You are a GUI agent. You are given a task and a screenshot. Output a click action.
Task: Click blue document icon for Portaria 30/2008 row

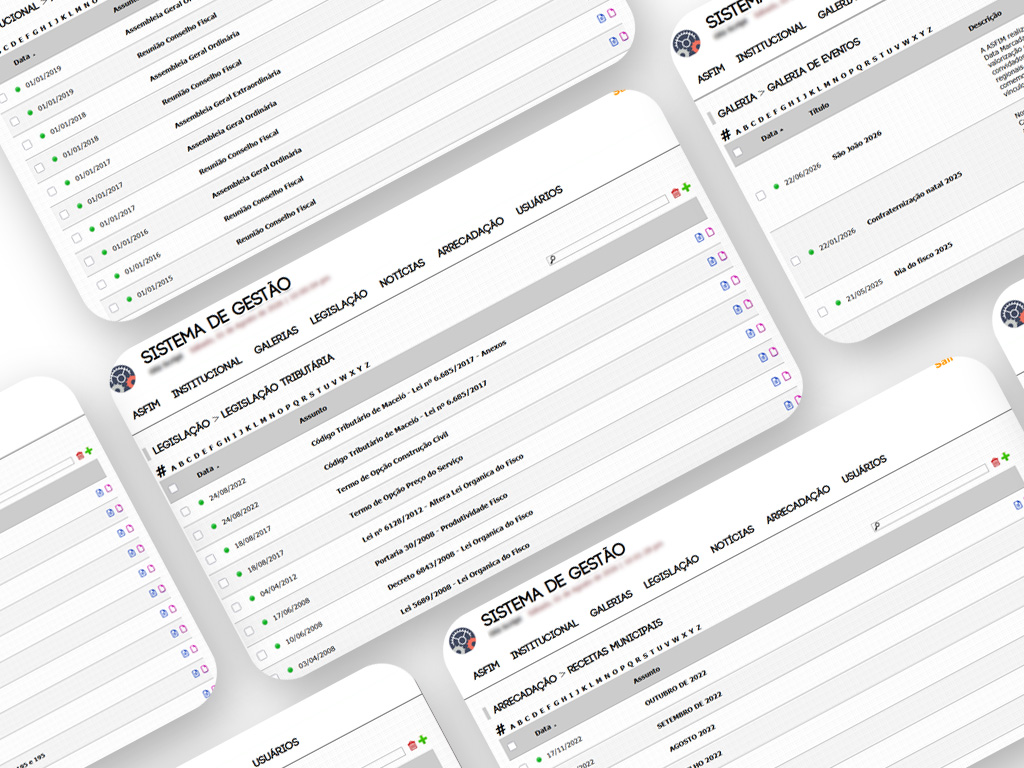(x=763, y=357)
